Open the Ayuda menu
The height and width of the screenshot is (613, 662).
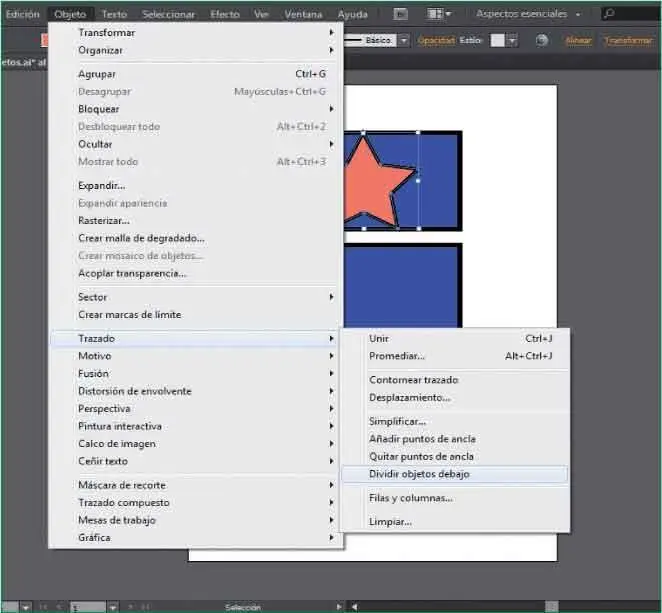coord(353,14)
